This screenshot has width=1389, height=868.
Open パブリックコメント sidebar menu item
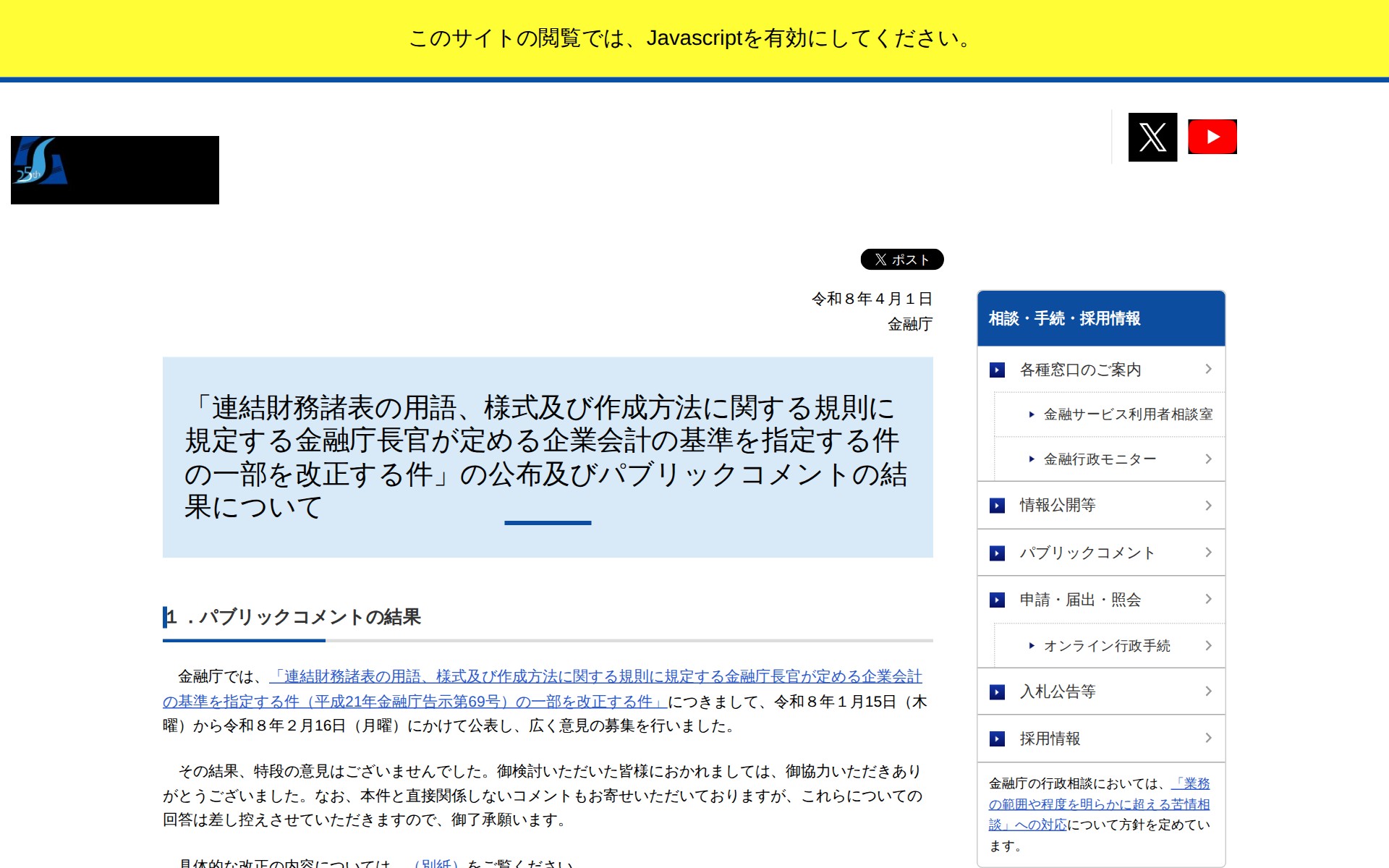point(1087,553)
